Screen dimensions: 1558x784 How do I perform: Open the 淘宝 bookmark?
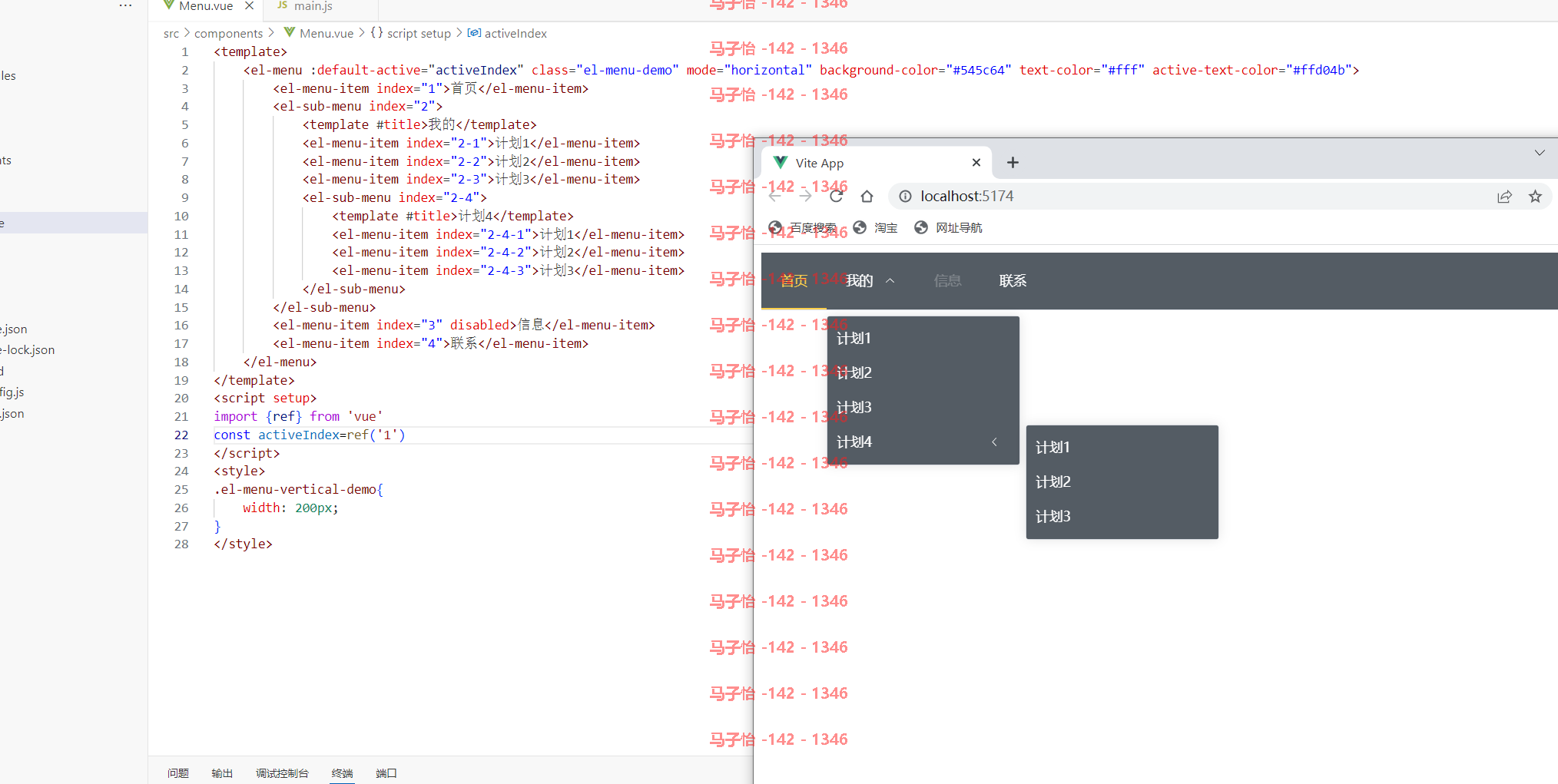875,228
